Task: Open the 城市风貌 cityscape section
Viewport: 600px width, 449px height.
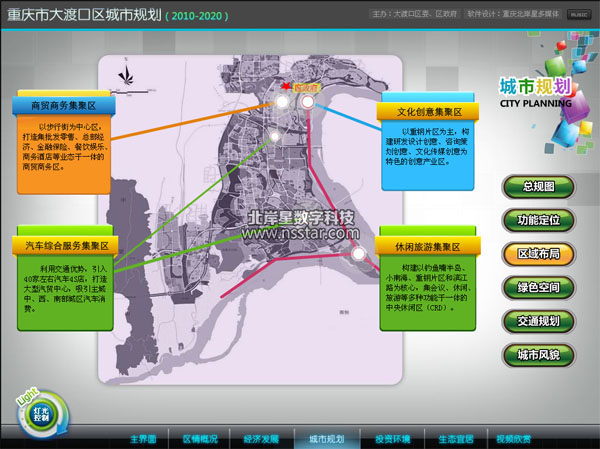Action: tap(539, 354)
